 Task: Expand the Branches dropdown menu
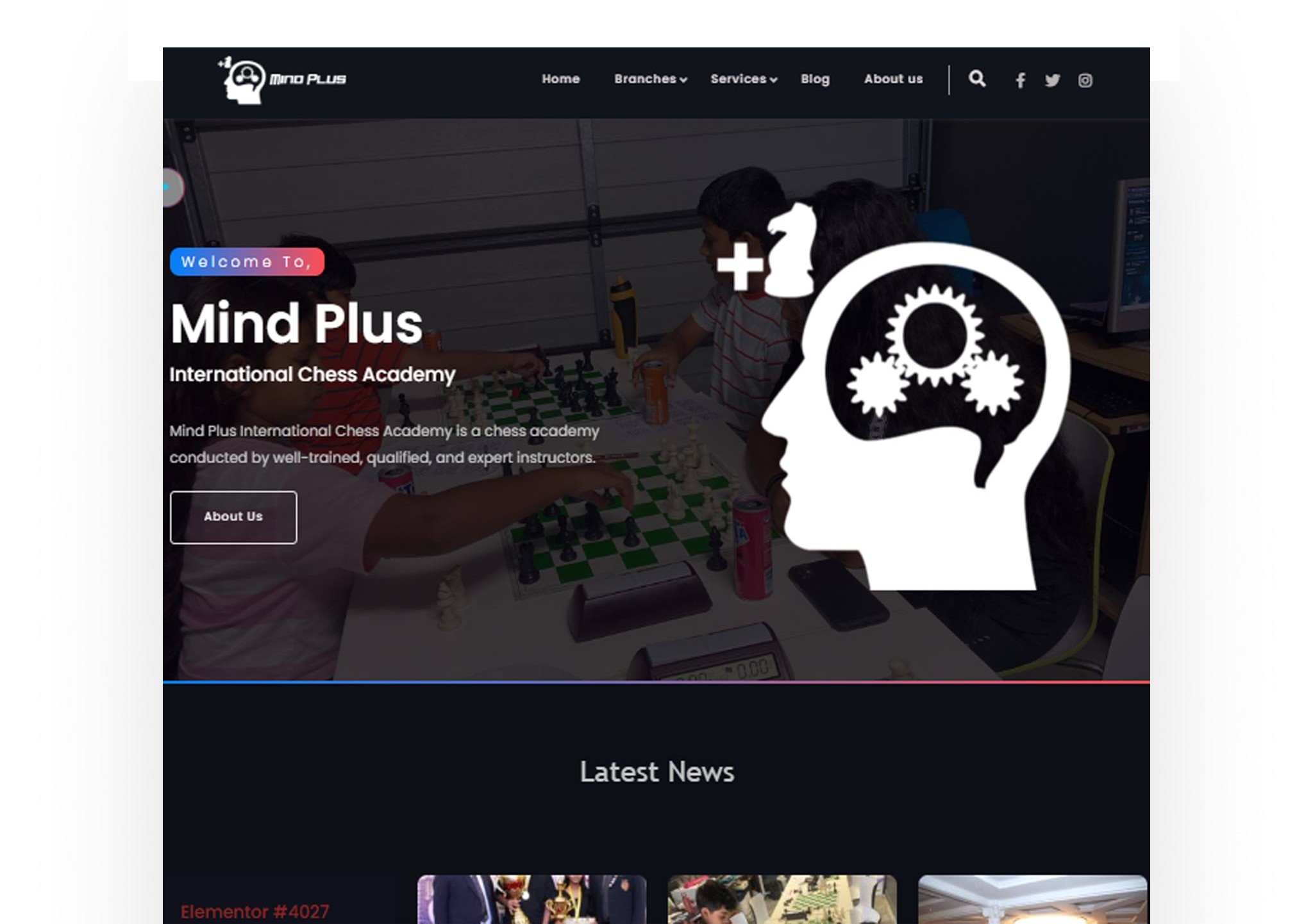pos(648,79)
